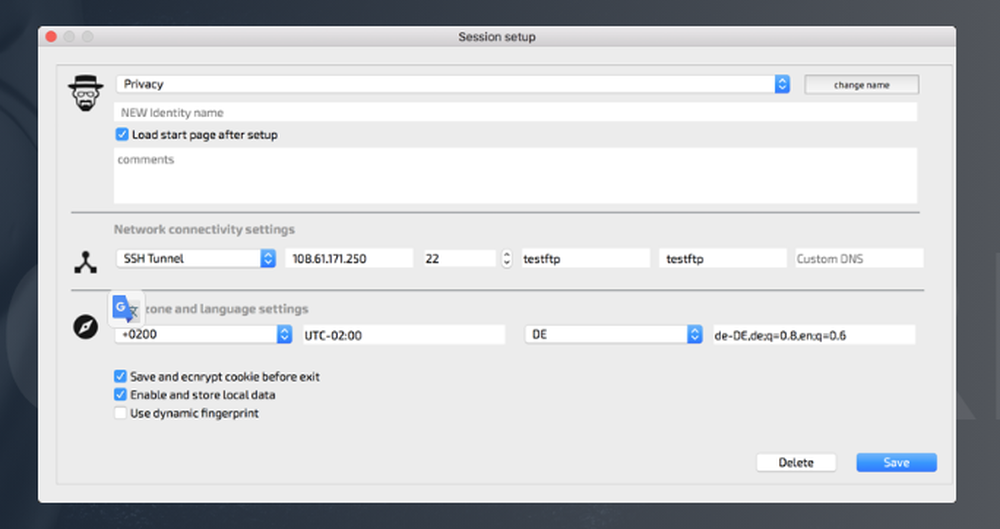Screen dimensions: 1000x529
Task: Click the Save button
Action: tap(896, 463)
